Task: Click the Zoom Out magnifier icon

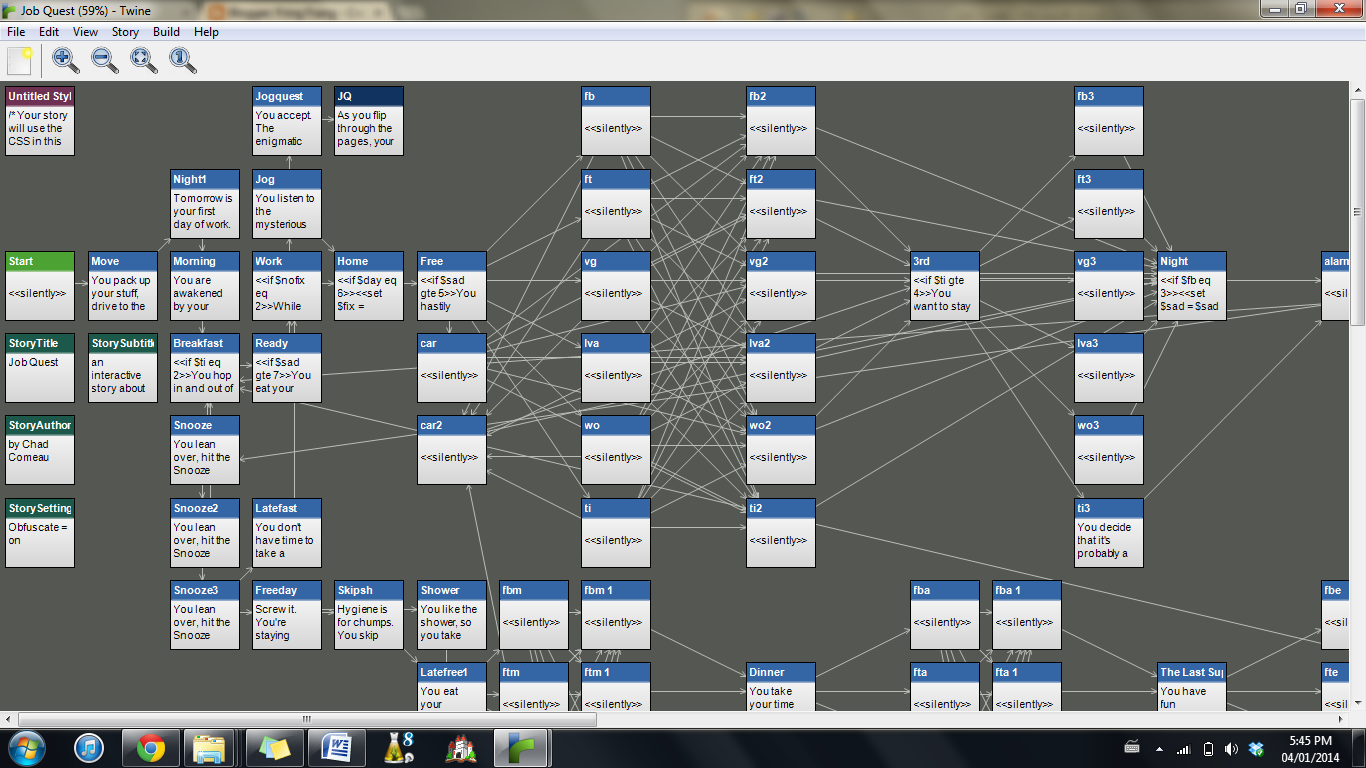Action: (105, 61)
